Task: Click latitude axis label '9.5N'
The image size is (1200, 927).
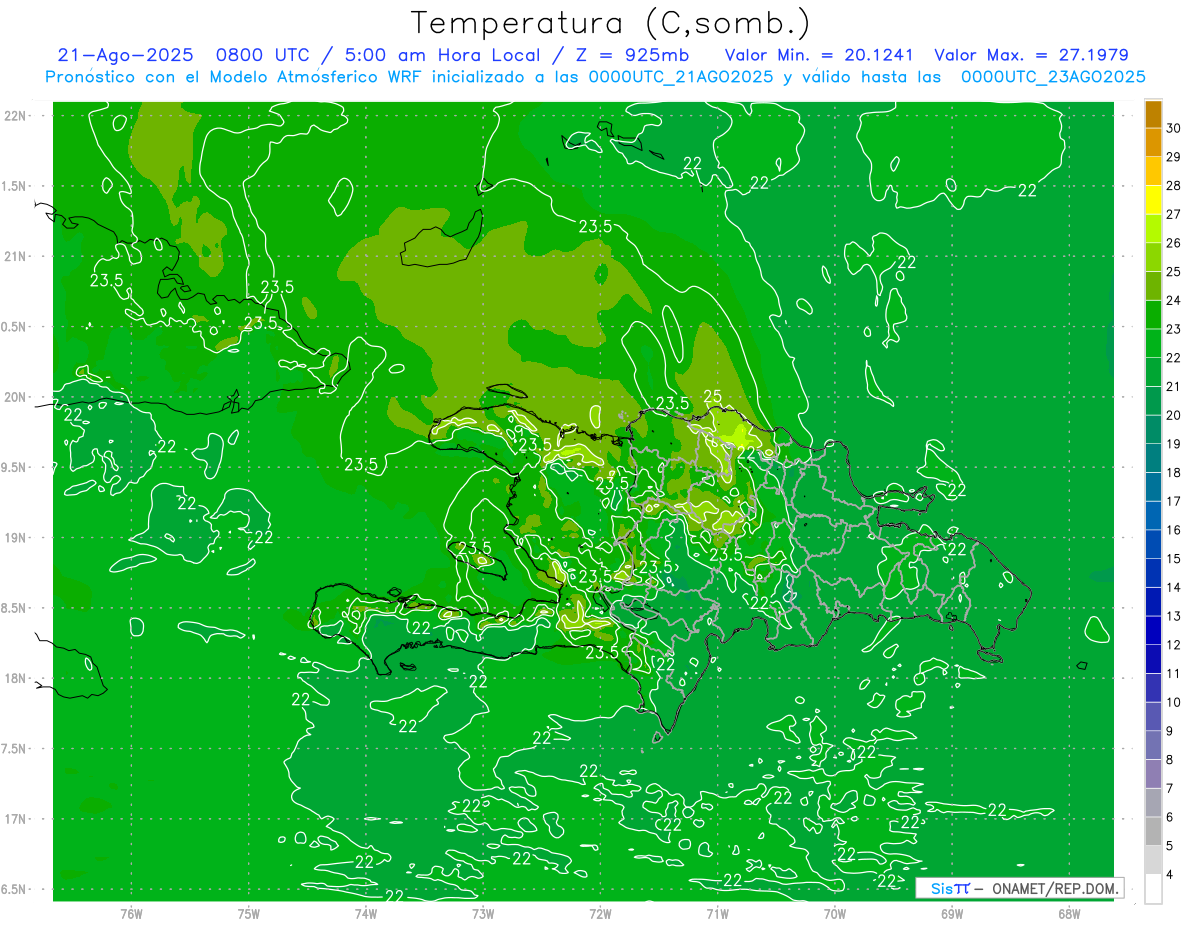Action: coord(14,467)
